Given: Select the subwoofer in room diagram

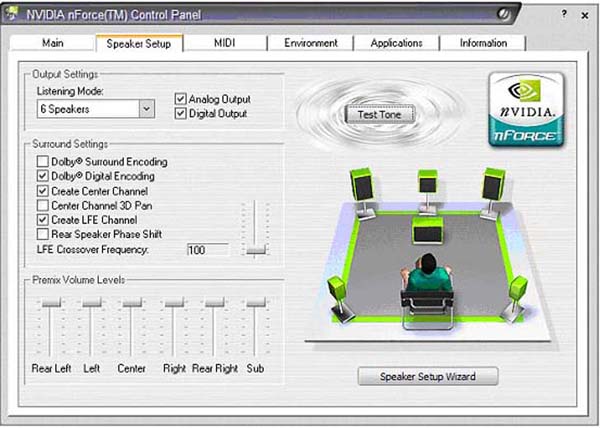Looking at the screenshot, I should click(x=428, y=231).
